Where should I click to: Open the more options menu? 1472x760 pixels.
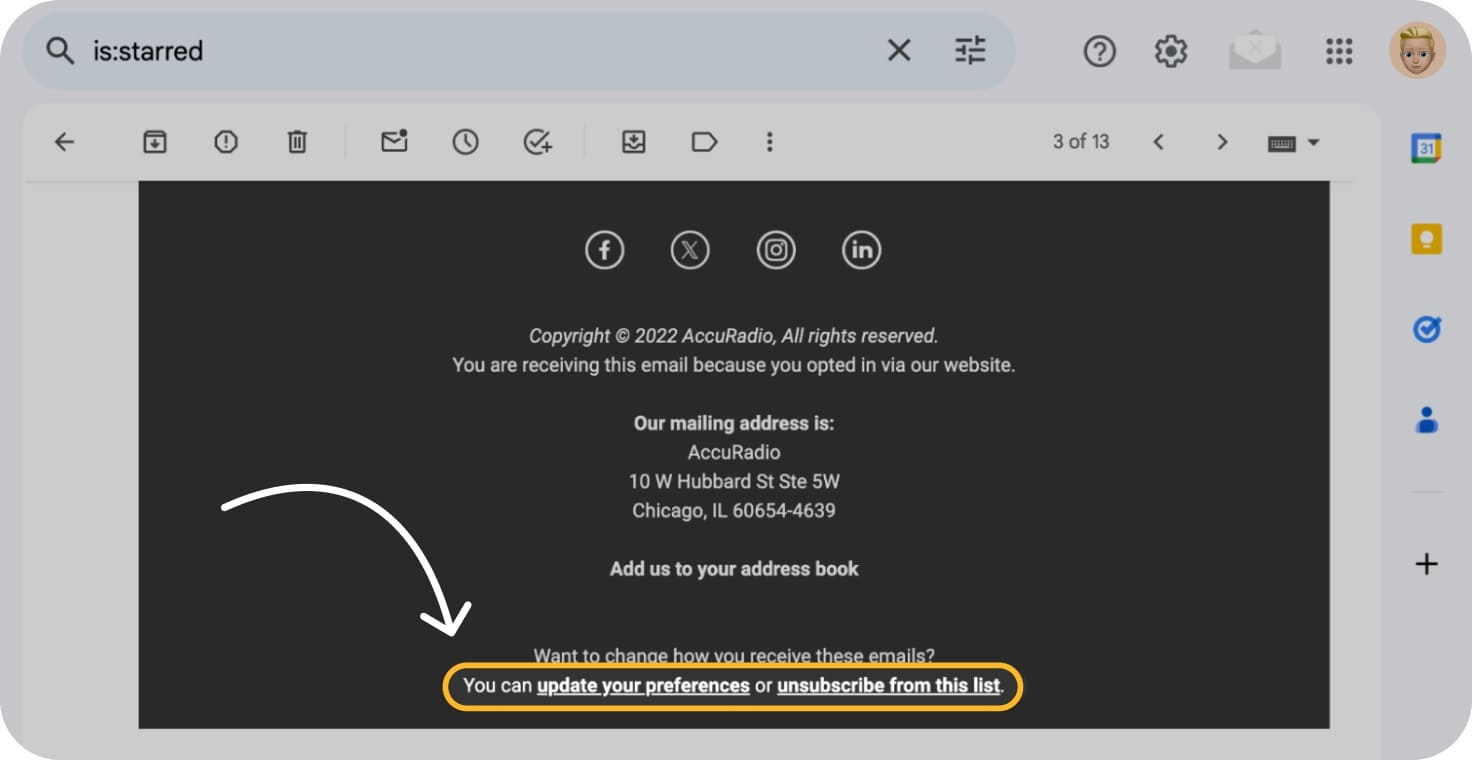click(769, 142)
